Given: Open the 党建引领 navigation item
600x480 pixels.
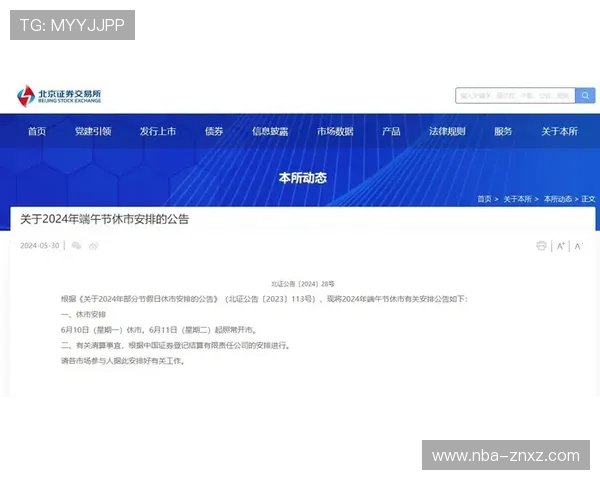Looking at the screenshot, I should pos(93,131).
